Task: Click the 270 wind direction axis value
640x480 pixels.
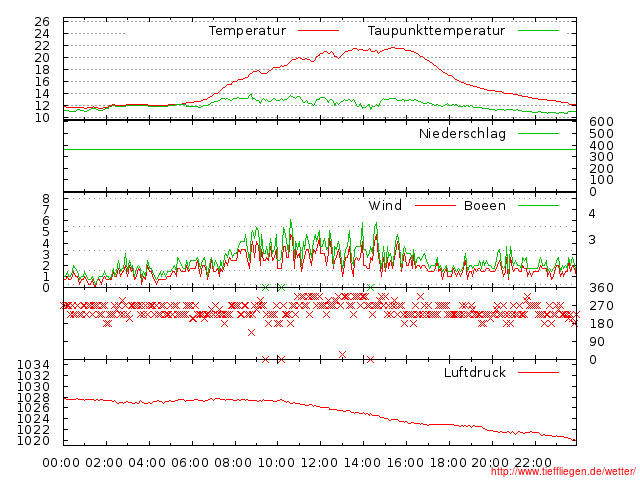Action: pyautogui.click(x=601, y=306)
